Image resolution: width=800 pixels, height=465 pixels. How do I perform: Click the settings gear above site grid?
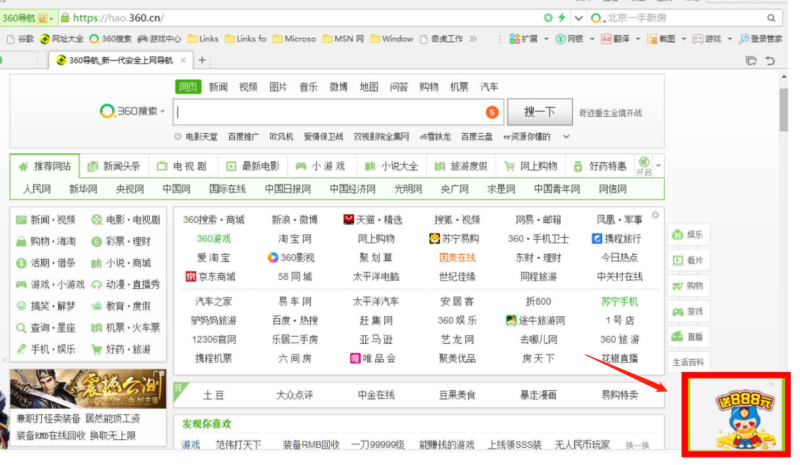coord(656,214)
